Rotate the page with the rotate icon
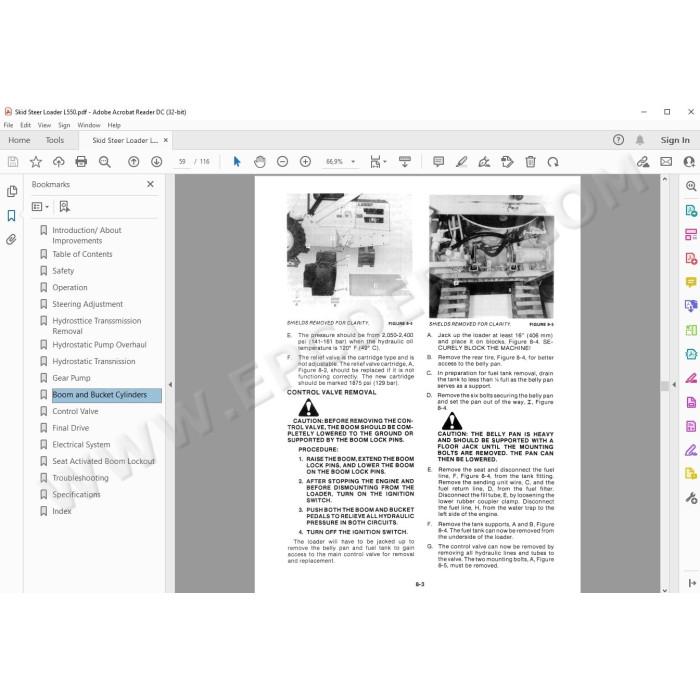 coord(553,162)
